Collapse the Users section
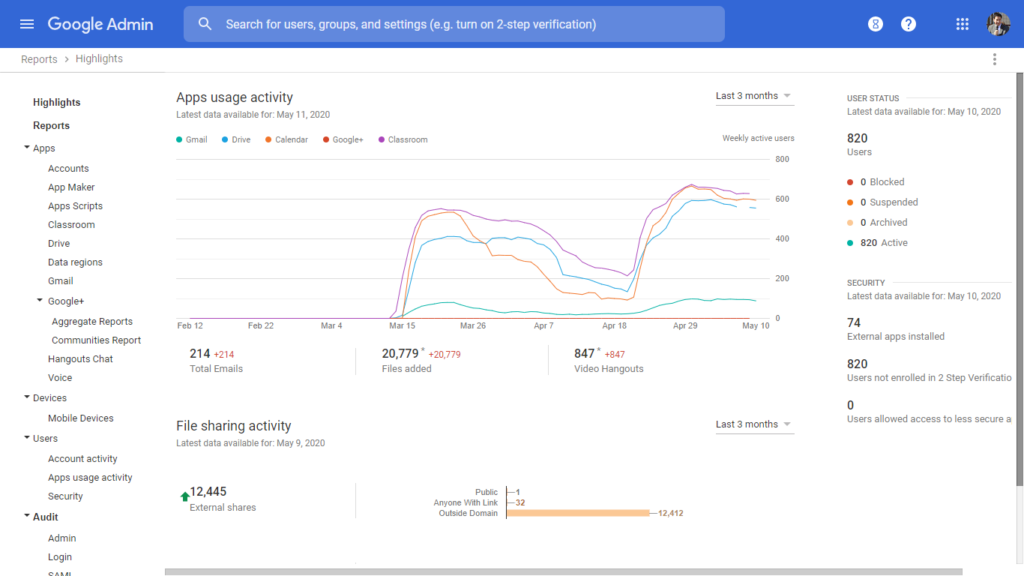Screen dimensions: 1024x576 click(27, 438)
